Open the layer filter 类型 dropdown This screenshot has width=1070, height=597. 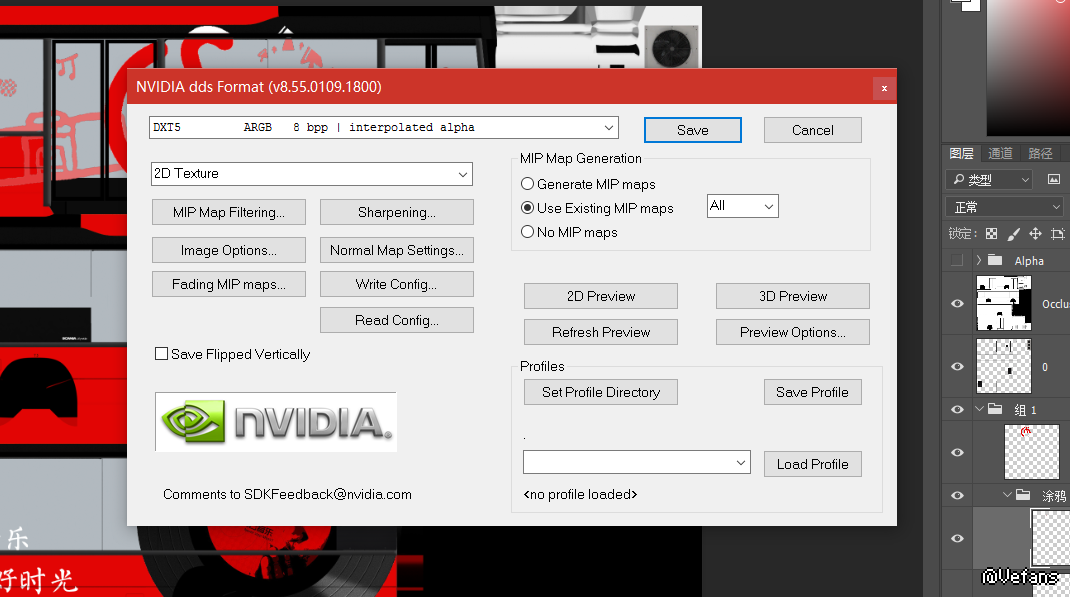pyautogui.click(x=989, y=179)
